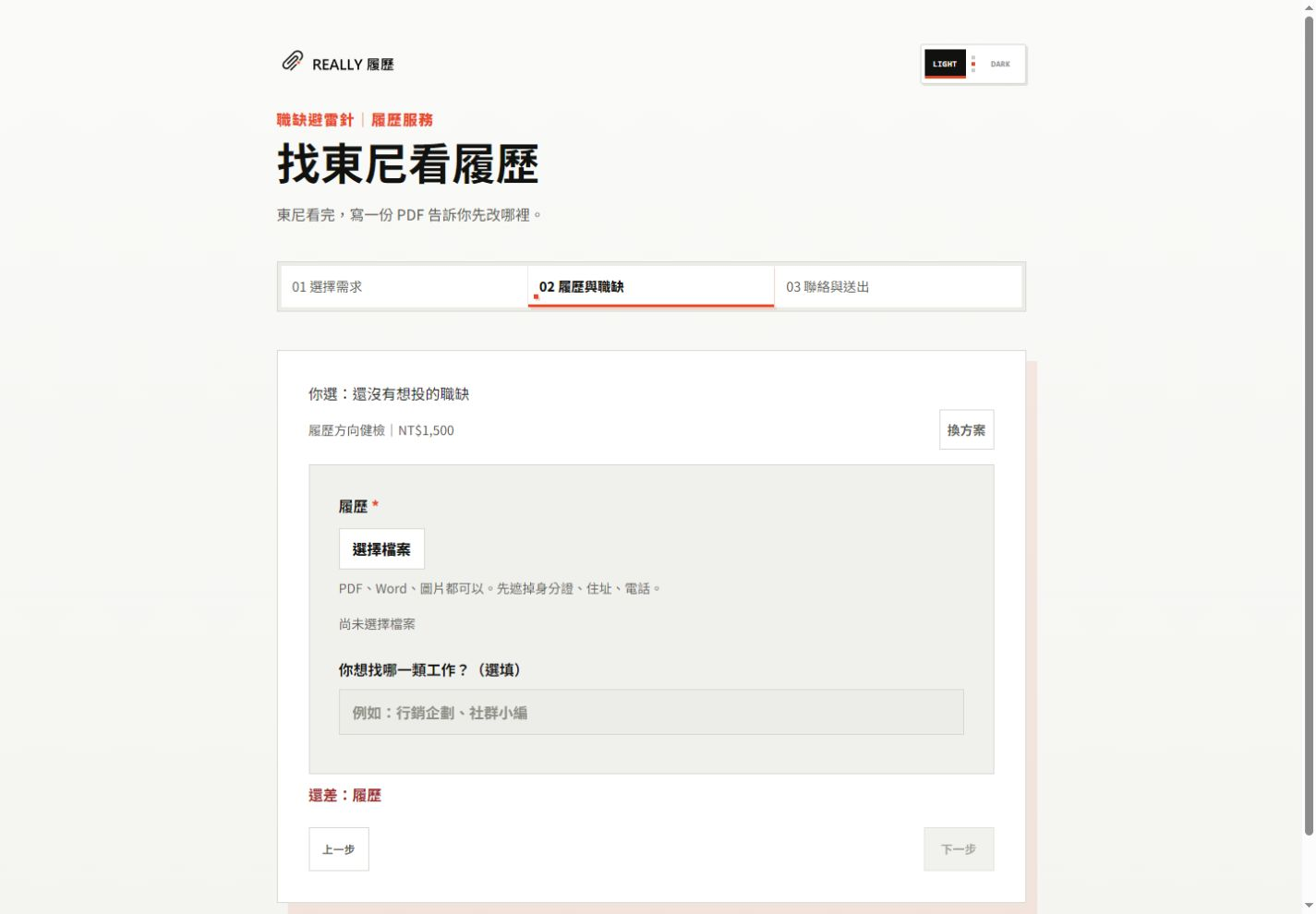Click the scrollbar up arrow
The width and height of the screenshot is (1316, 914).
(x=1309, y=7)
